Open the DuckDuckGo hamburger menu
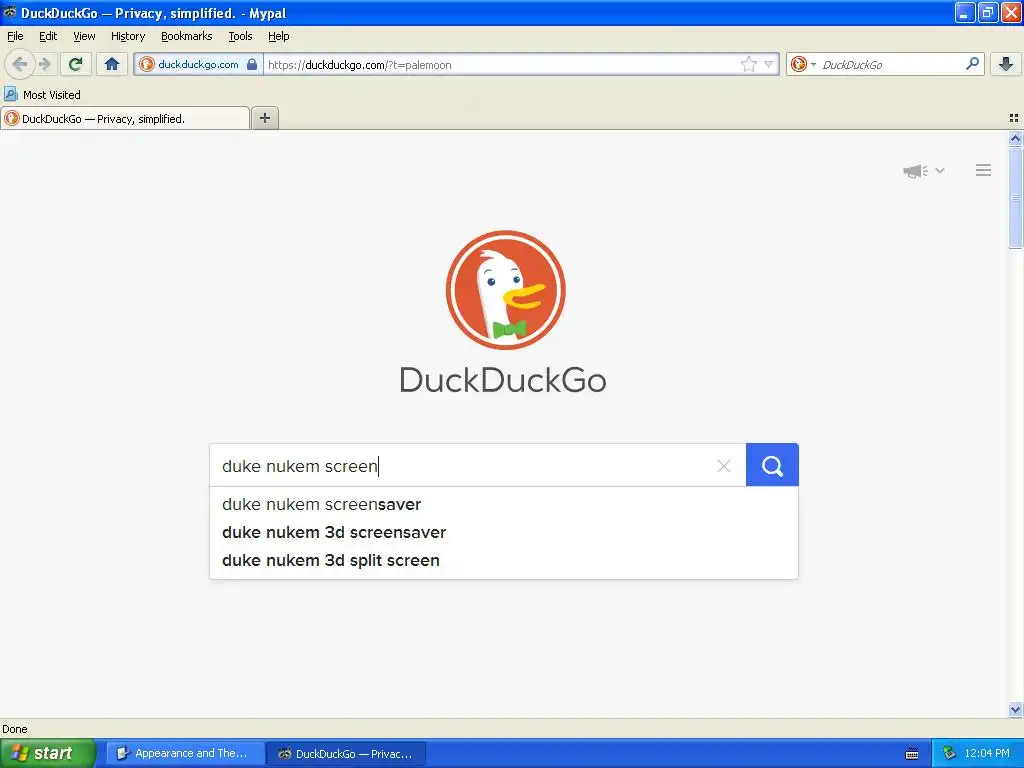This screenshot has width=1024, height=768. (984, 170)
